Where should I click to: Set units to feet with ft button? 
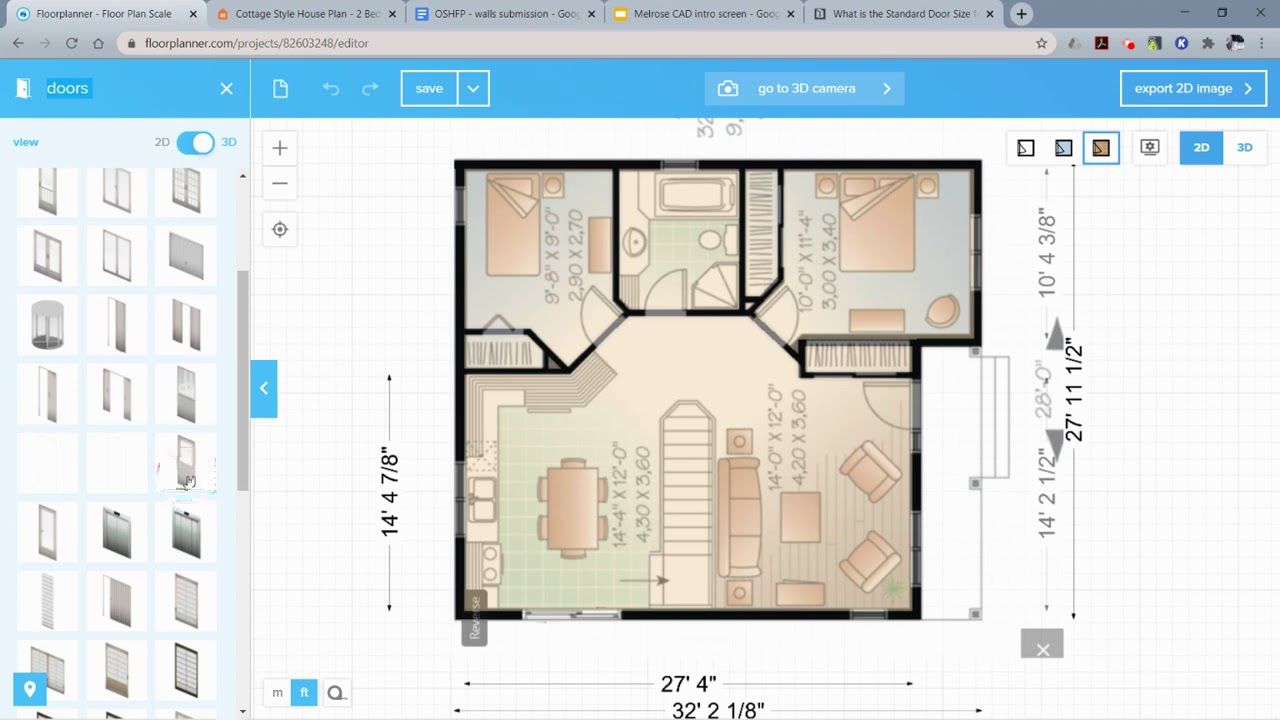[x=304, y=692]
